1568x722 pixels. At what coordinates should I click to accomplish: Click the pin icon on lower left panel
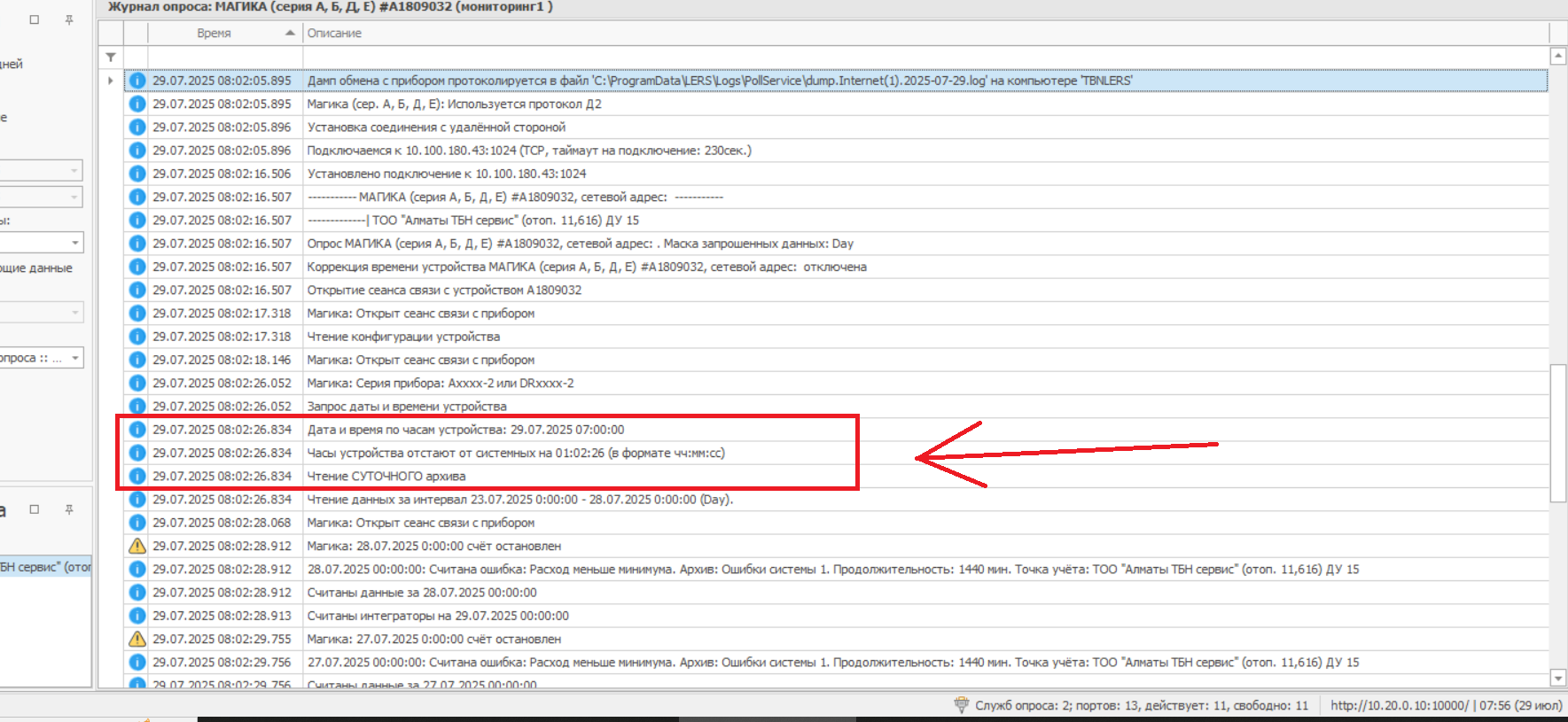69,509
